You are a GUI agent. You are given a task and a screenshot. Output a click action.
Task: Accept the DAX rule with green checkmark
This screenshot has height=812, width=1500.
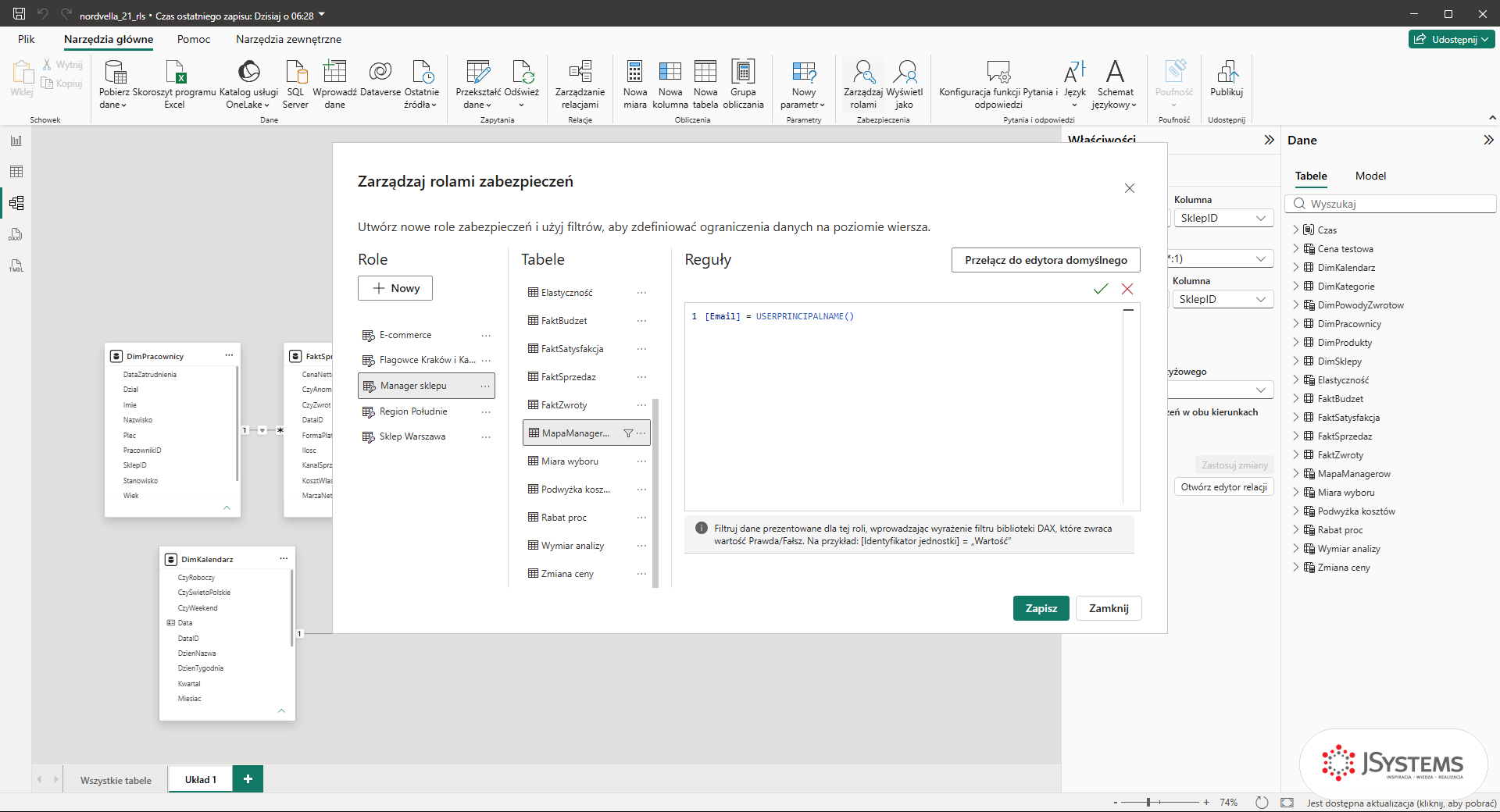1101,289
